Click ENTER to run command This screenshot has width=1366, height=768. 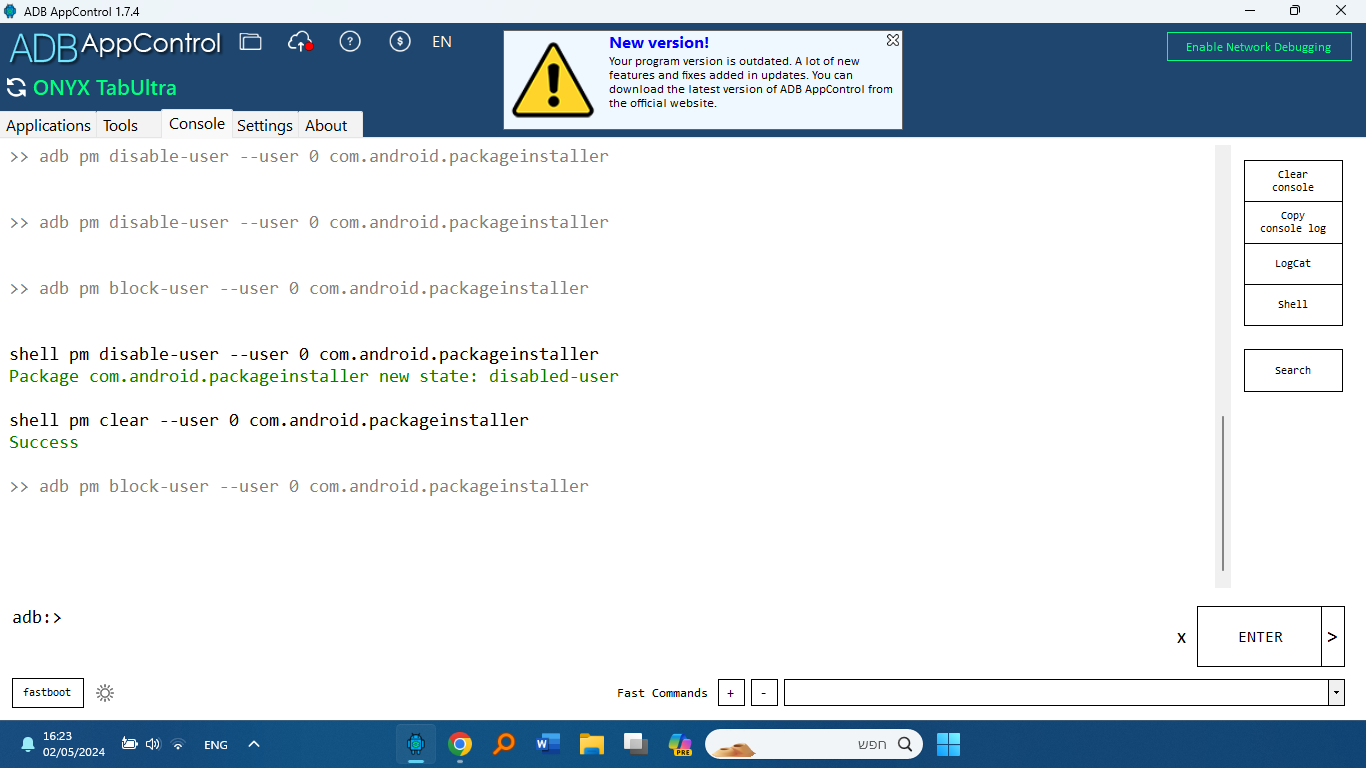1259,637
